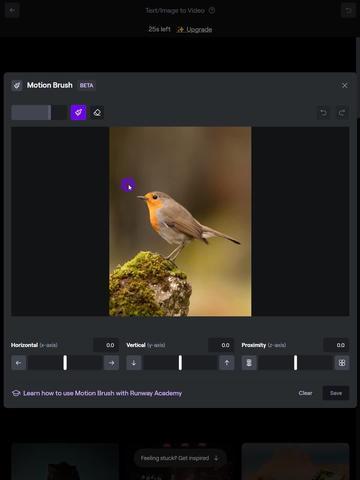Click the Clear button
The width and height of the screenshot is (360, 480).
click(x=305, y=393)
